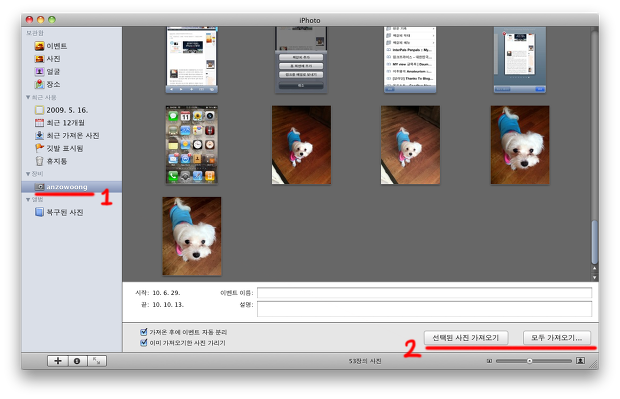
Task: Select the bookmarks list screenshot thumbnail
Action: [x=410, y=60]
